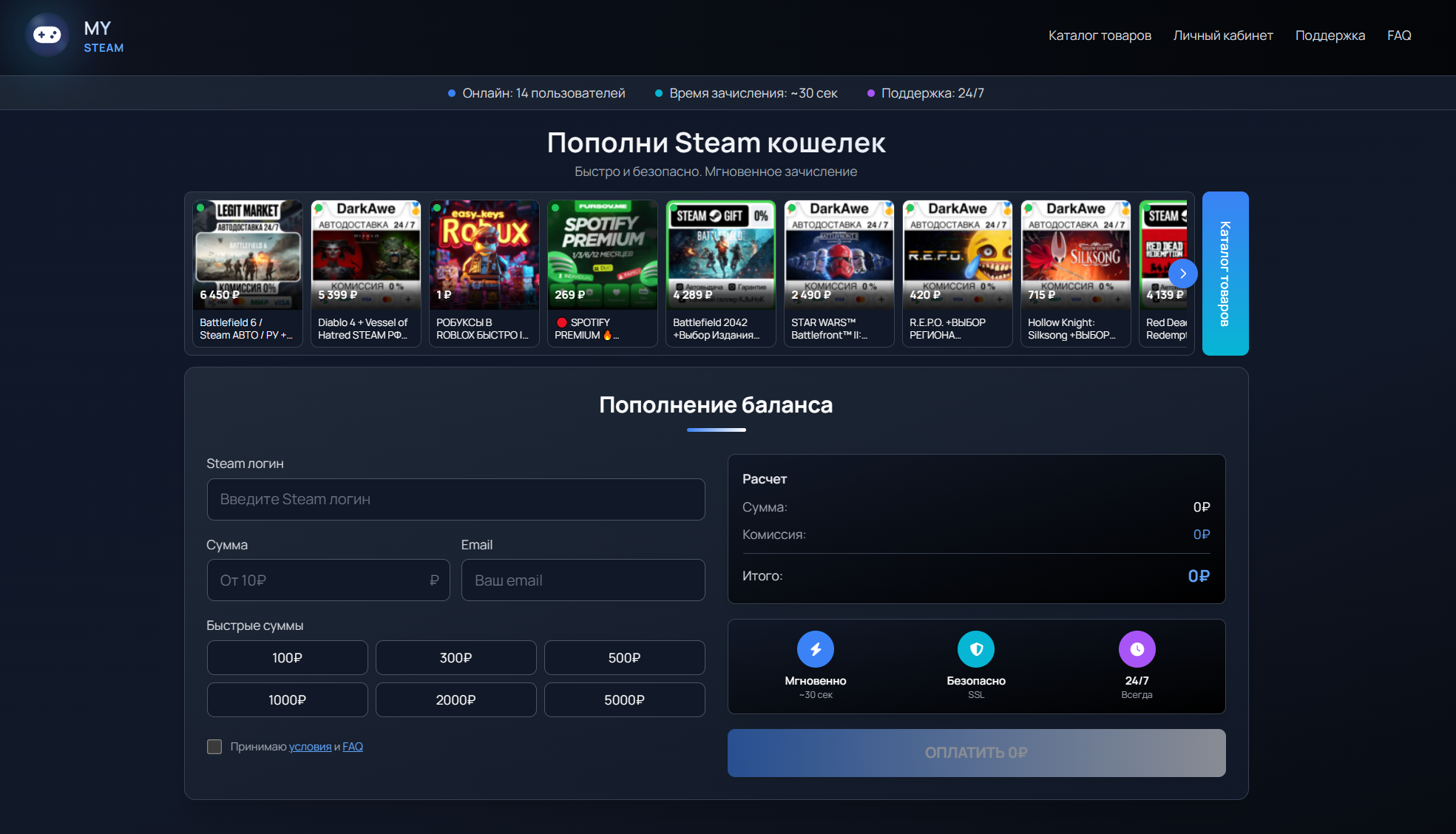Click the blue lightning Мгновенно icon

point(816,648)
